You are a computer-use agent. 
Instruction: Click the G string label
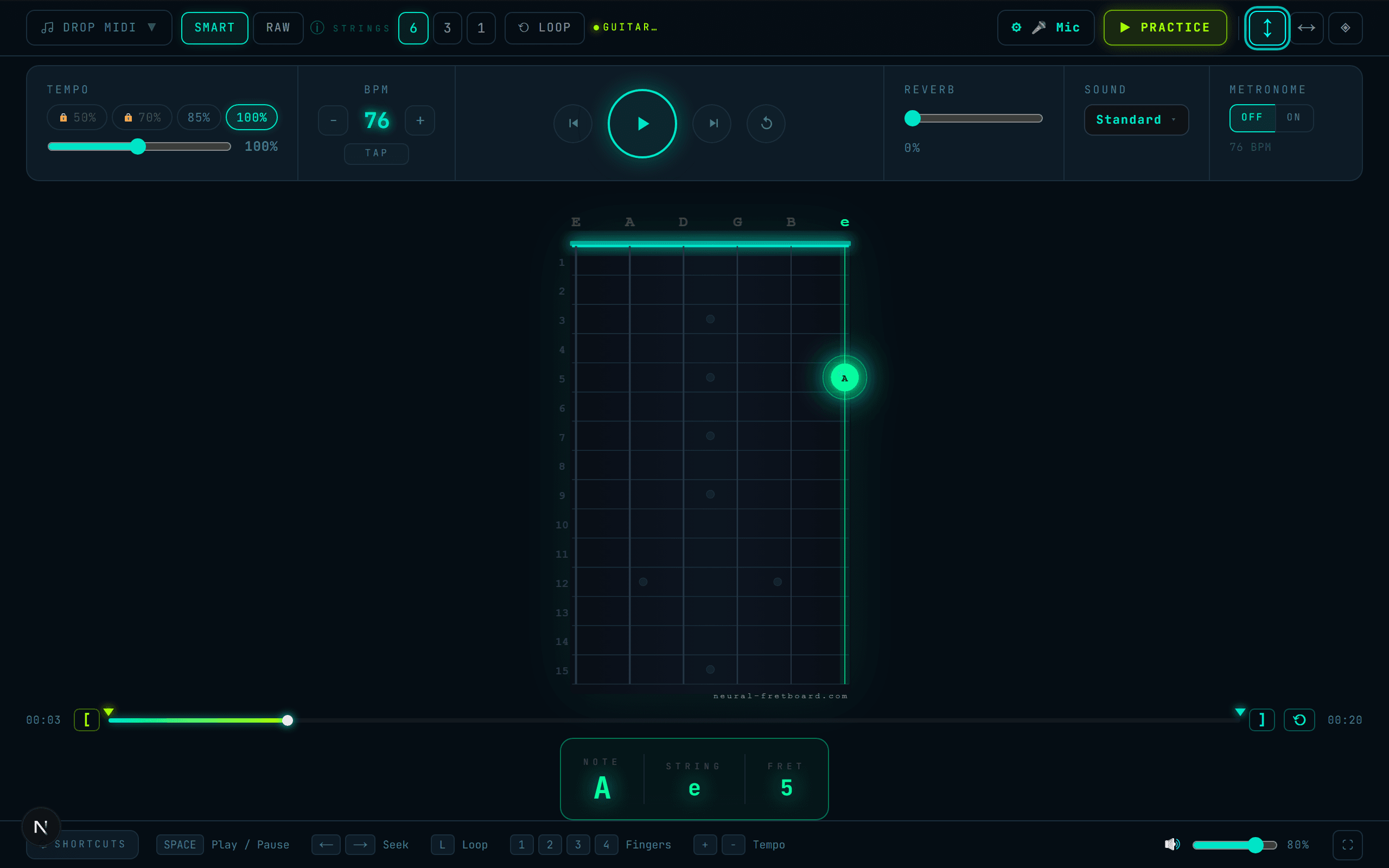[737, 222]
